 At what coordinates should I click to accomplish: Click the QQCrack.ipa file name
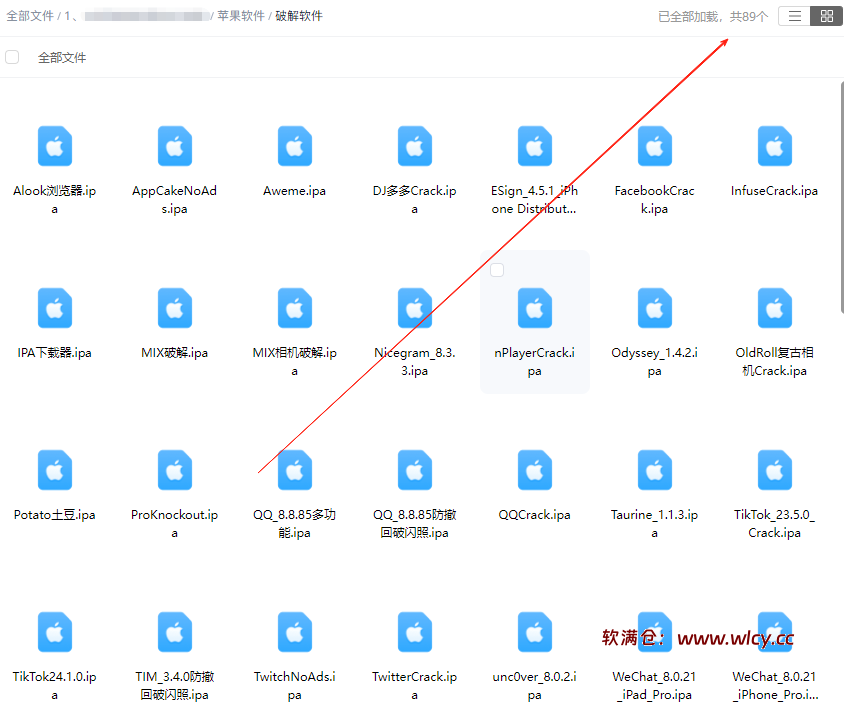click(534, 515)
